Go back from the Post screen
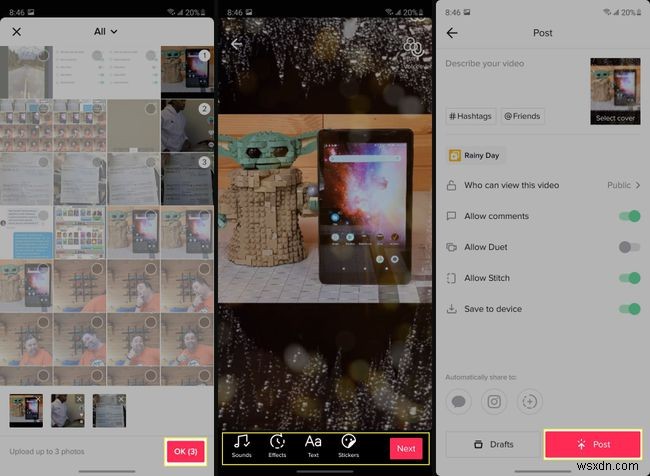650x476 pixels. 452,33
